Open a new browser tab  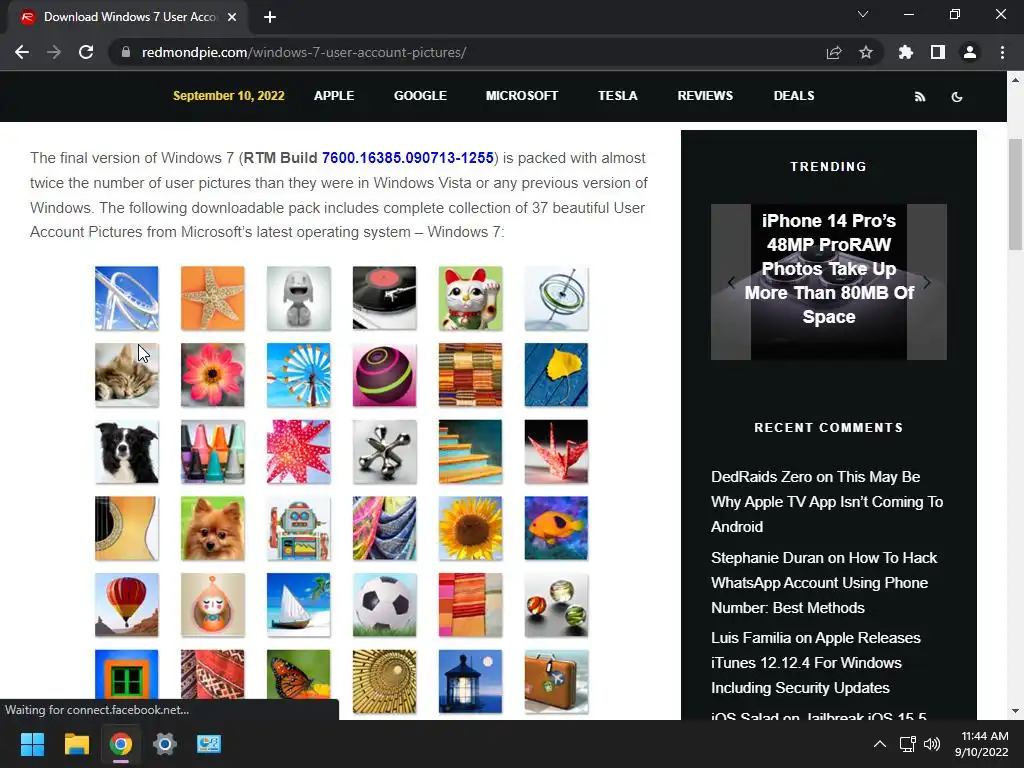[270, 17]
